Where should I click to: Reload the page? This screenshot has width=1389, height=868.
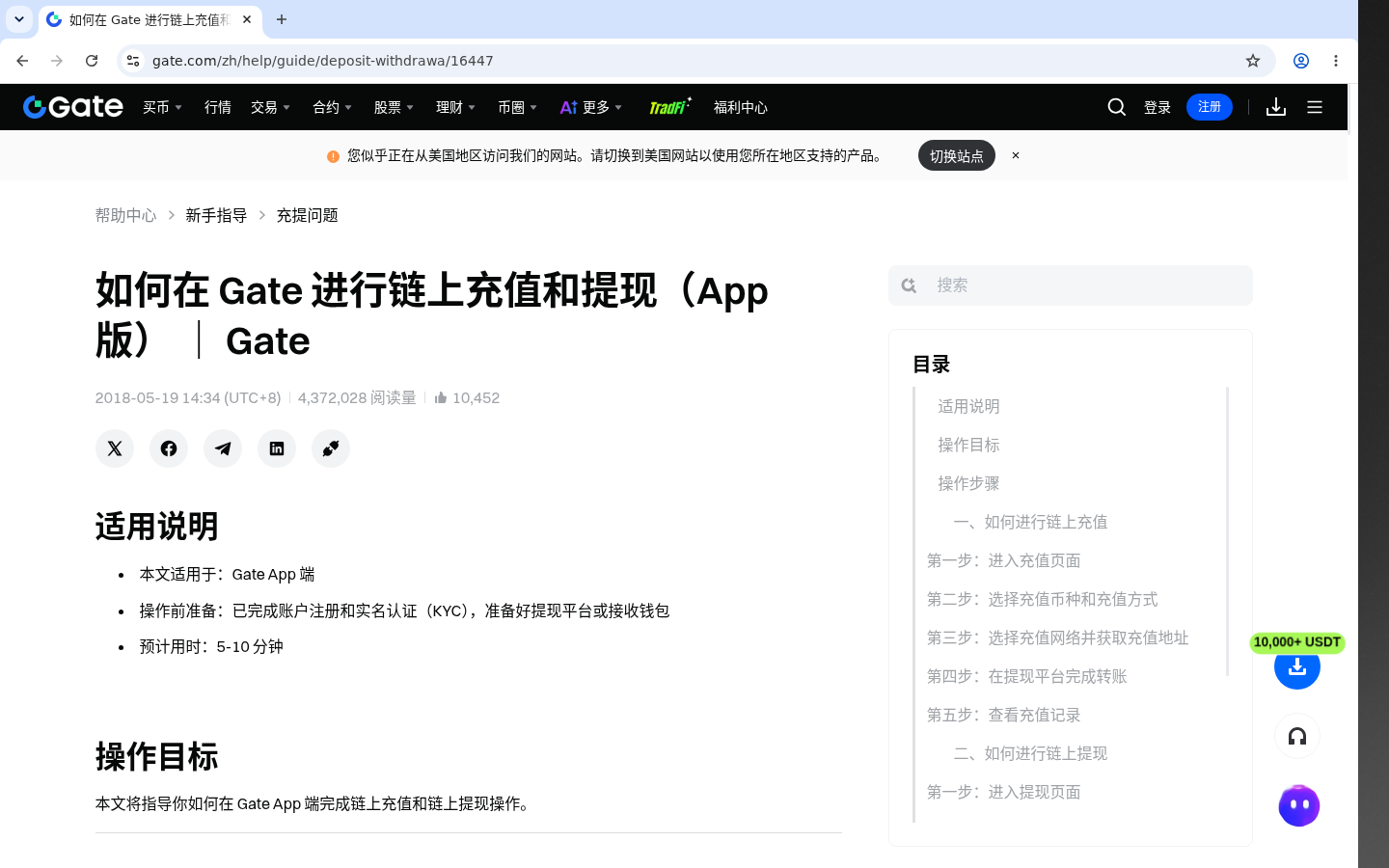click(92, 61)
